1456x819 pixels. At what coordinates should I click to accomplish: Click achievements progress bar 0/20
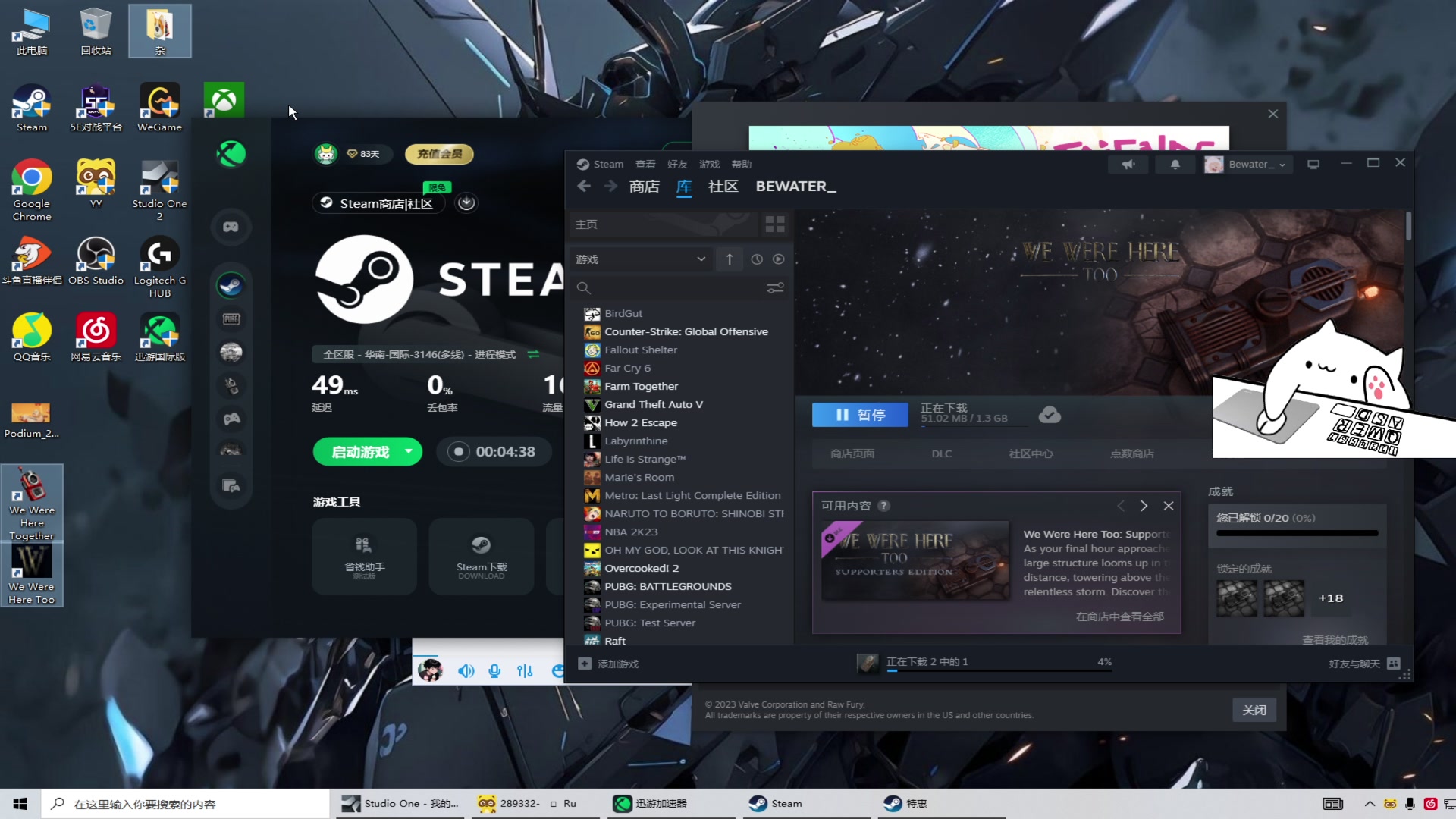[1298, 533]
